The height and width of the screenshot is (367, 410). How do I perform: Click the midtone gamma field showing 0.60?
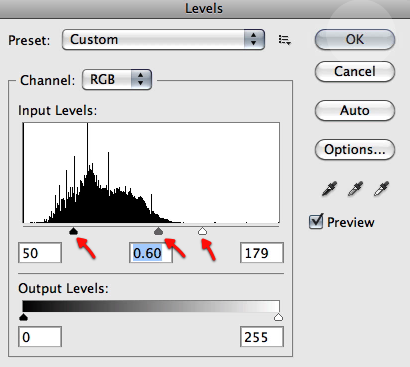click(x=151, y=253)
